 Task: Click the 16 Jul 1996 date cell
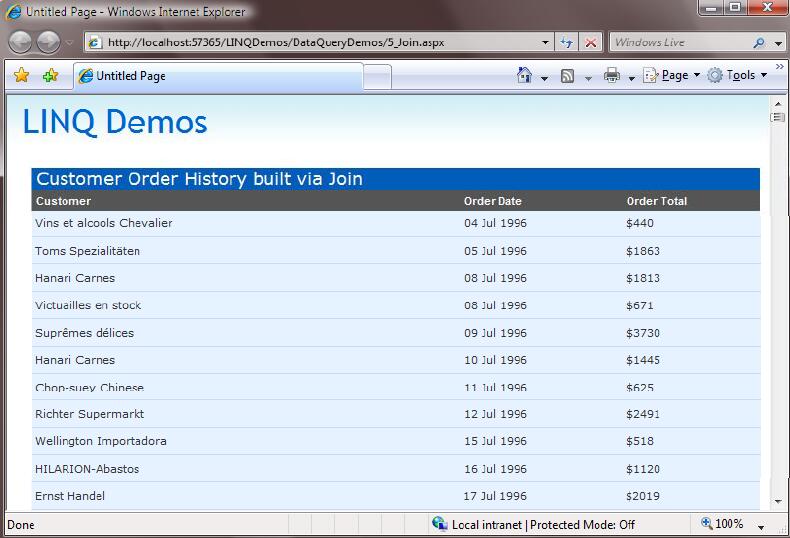495,469
